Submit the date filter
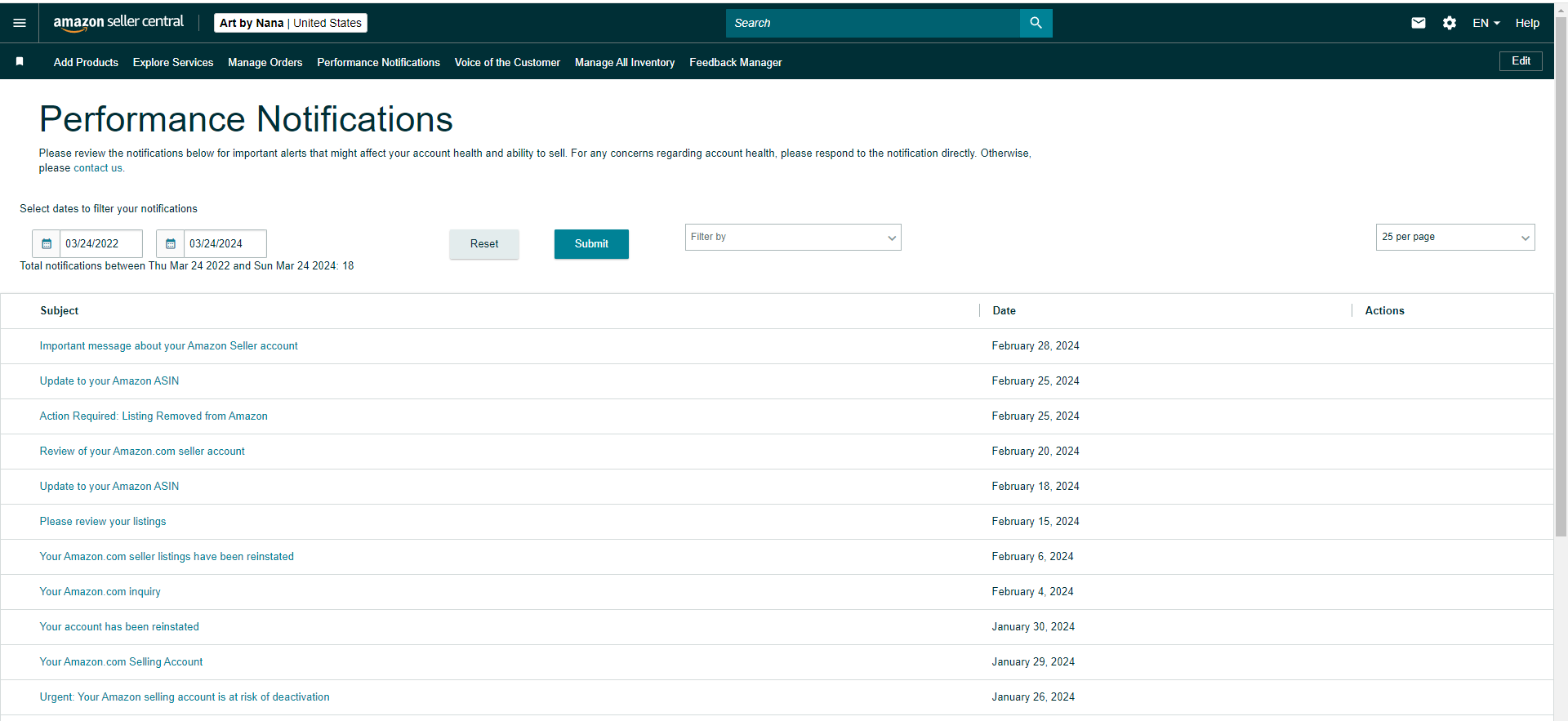The width and height of the screenshot is (1568, 721). tap(591, 244)
